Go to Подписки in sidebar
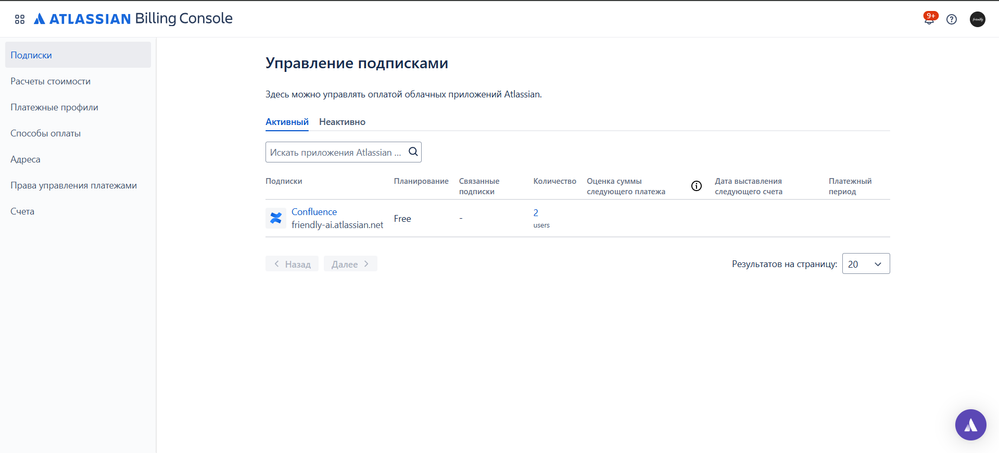The width and height of the screenshot is (999, 453). pyautogui.click(x=78, y=55)
